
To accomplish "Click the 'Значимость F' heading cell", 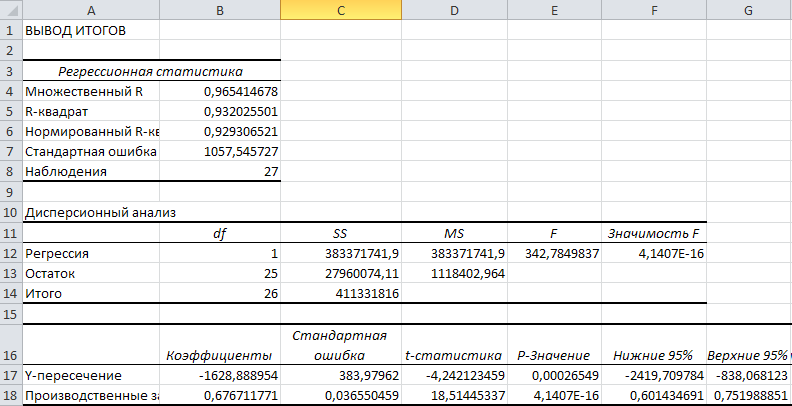I will pyautogui.click(x=654, y=233).
